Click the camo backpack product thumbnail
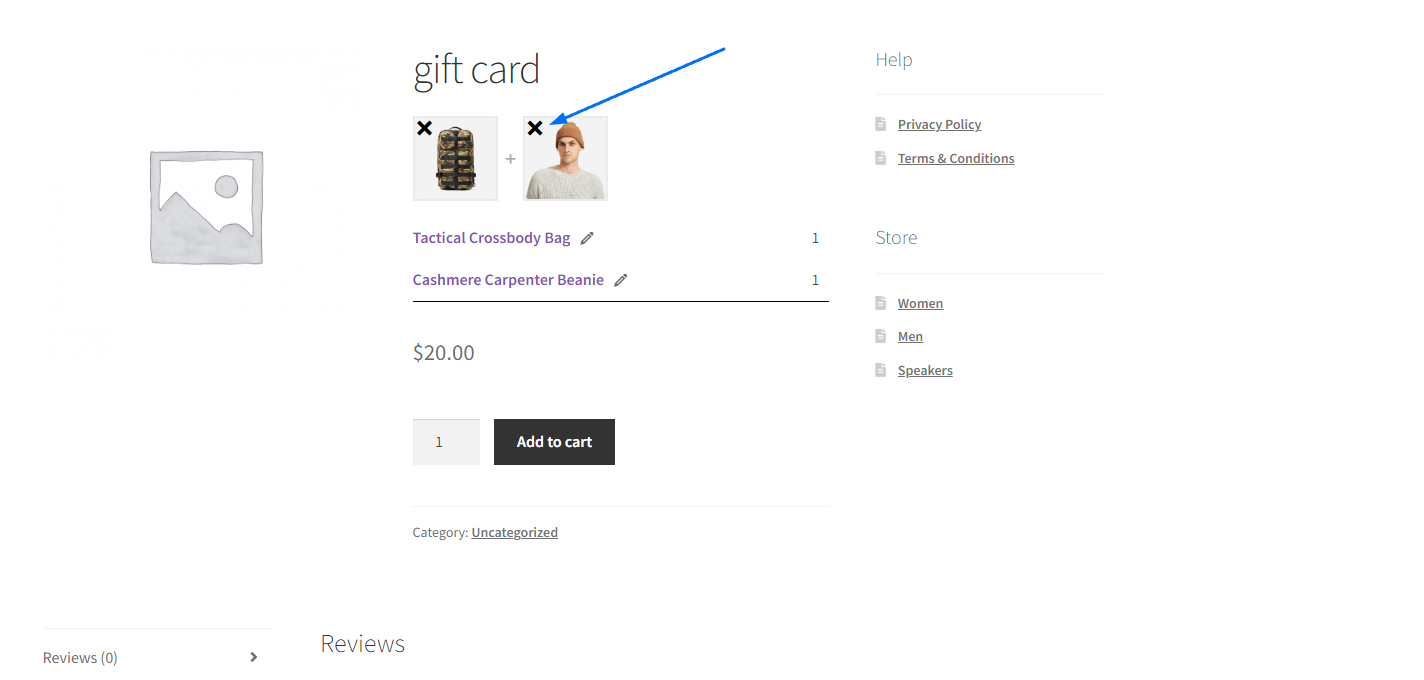 click(455, 158)
